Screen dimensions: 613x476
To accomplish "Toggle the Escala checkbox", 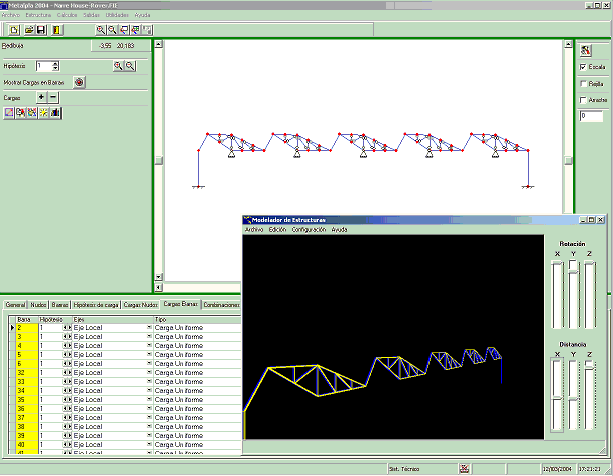I will point(584,67).
